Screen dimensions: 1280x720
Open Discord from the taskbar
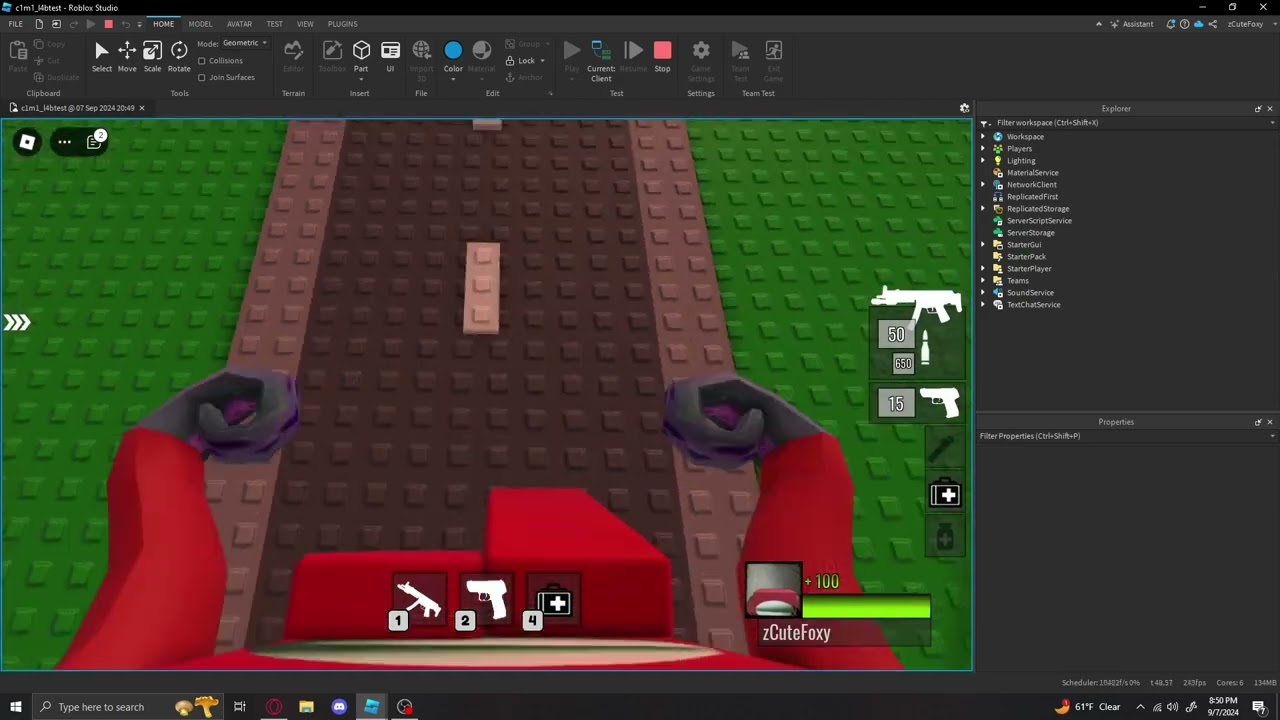click(x=339, y=707)
